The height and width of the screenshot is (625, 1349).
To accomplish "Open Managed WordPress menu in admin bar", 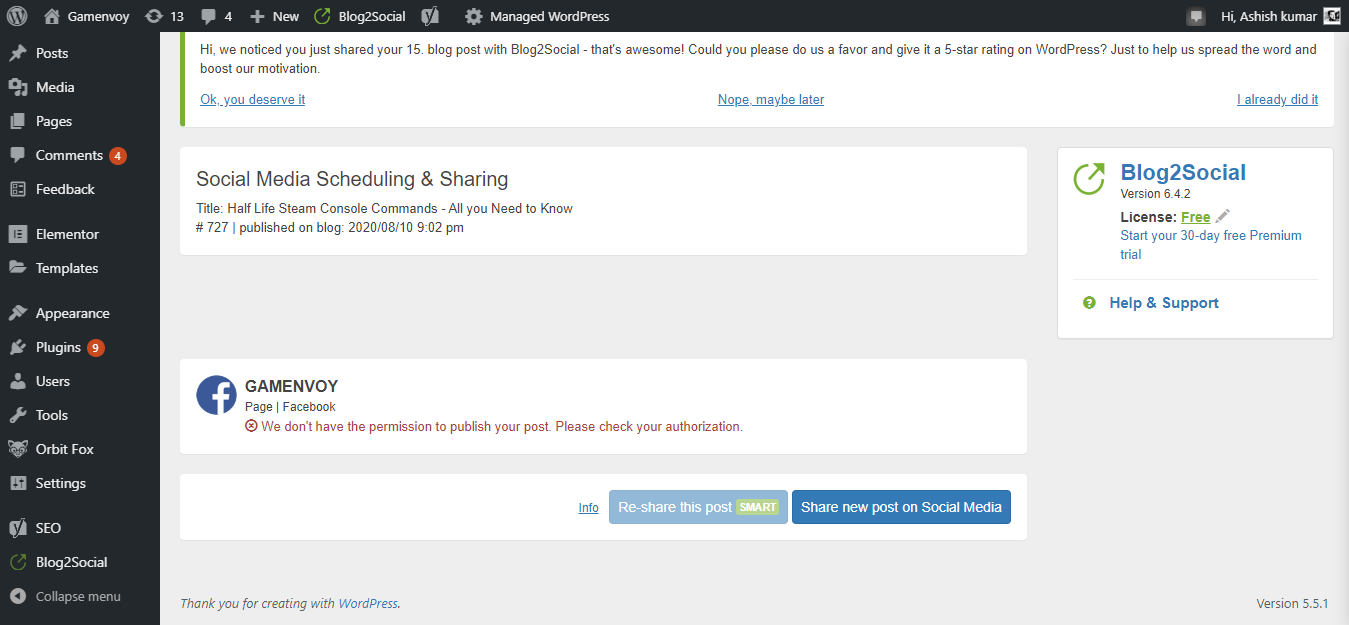I will (x=537, y=16).
